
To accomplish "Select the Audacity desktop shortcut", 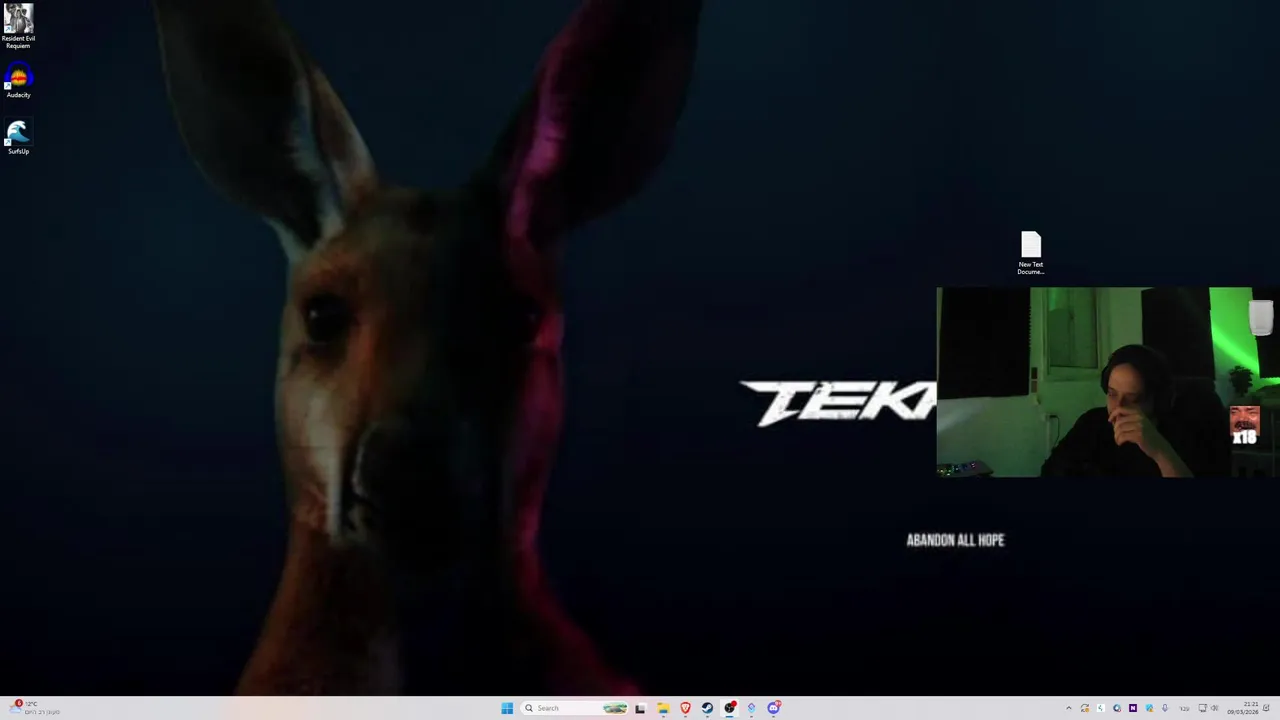I will click(x=18, y=82).
